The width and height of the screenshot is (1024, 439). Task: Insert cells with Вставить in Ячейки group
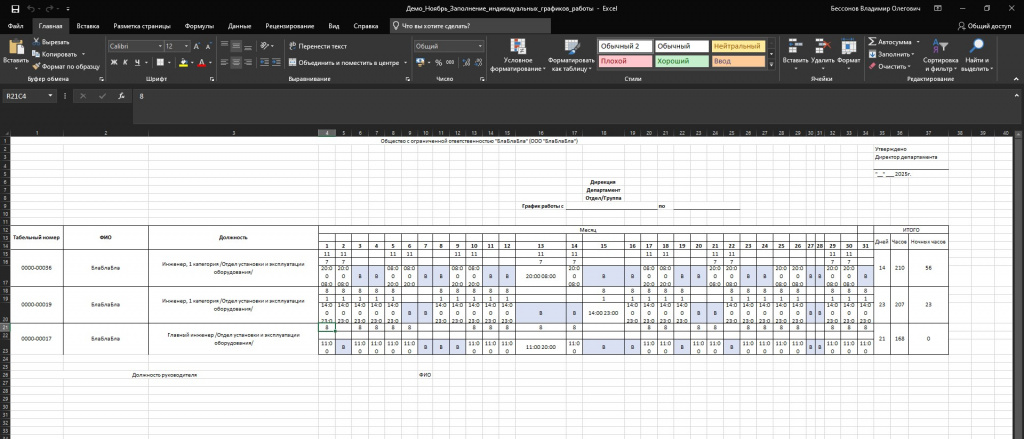(x=795, y=52)
